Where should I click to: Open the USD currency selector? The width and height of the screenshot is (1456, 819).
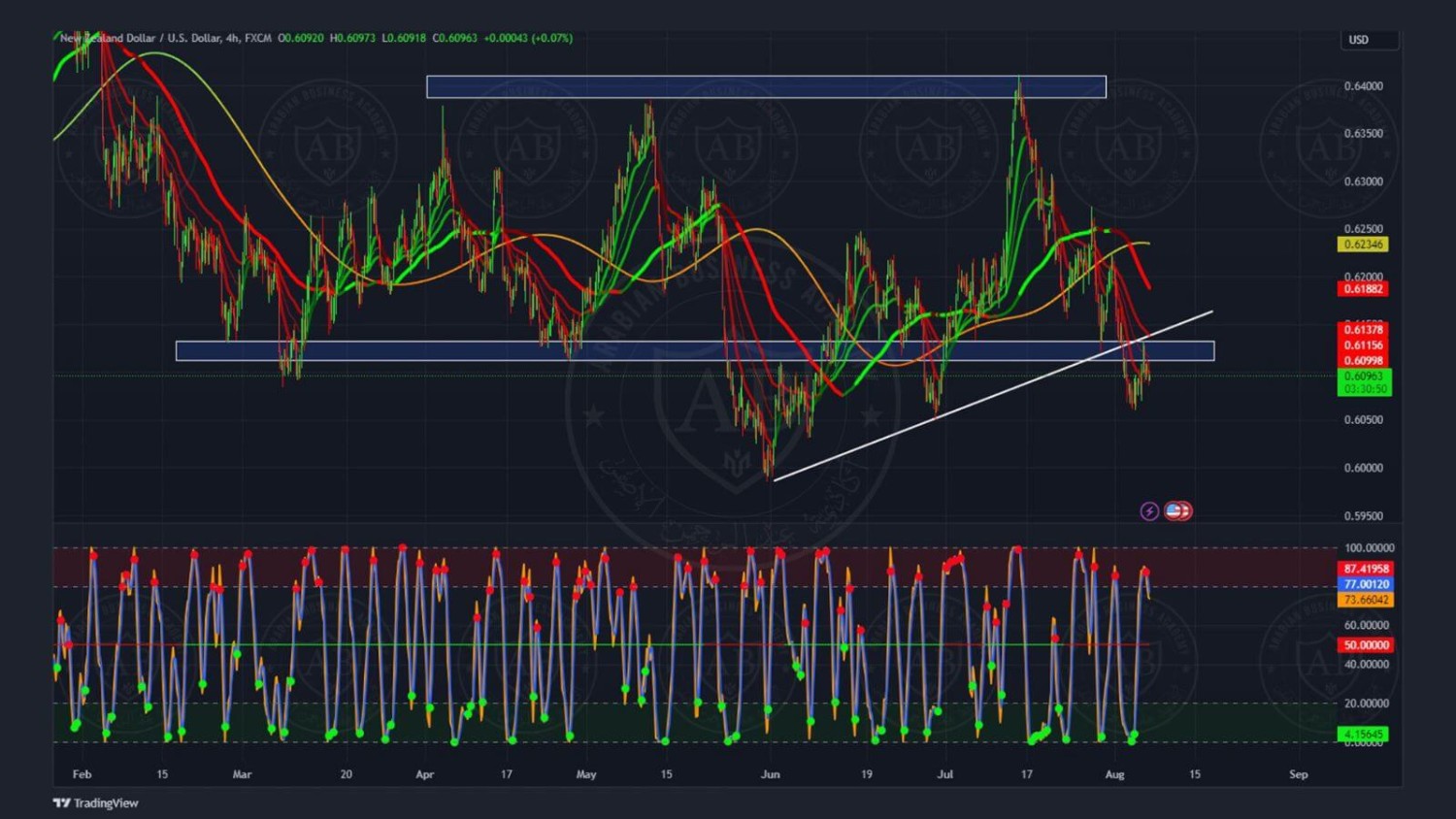[1369, 40]
